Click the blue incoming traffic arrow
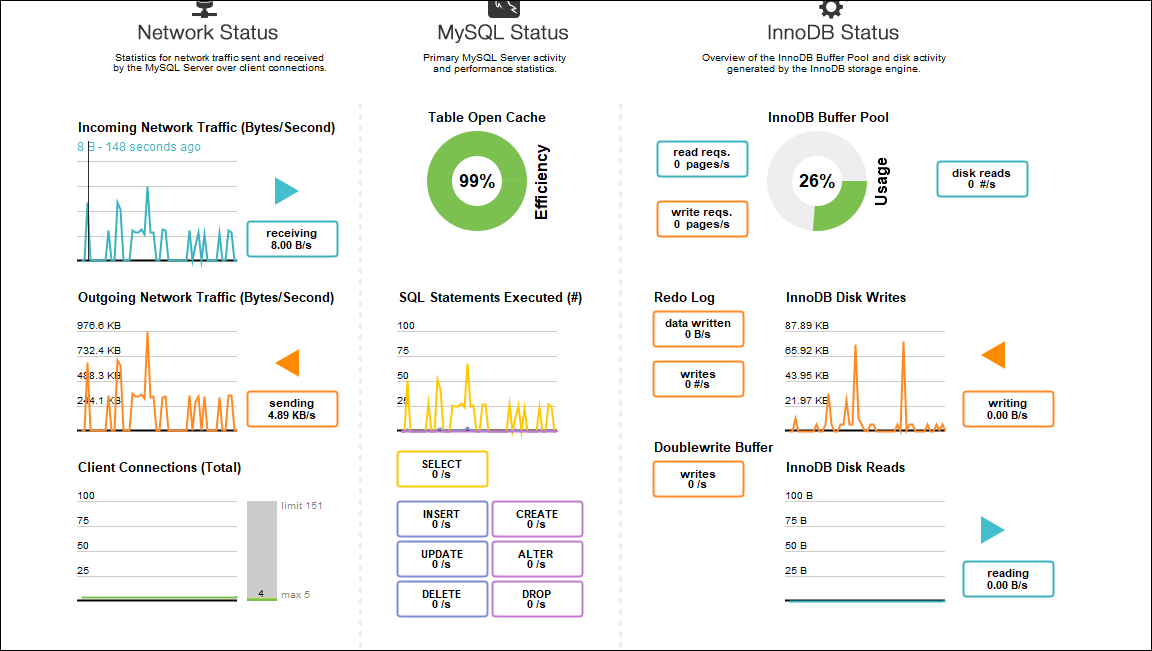The width and height of the screenshot is (1152, 651). pyautogui.click(x=286, y=191)
